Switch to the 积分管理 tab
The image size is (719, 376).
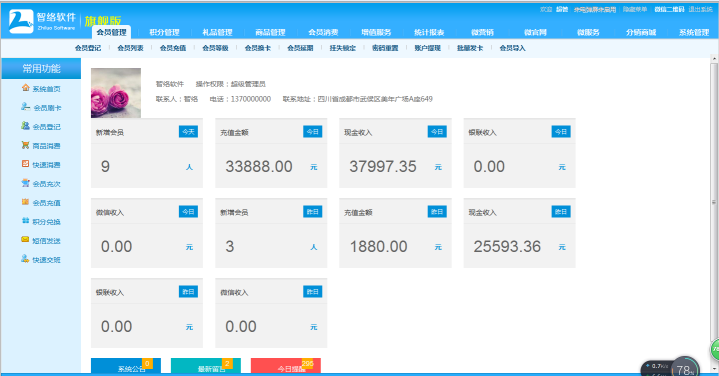[x=164, y=32]
